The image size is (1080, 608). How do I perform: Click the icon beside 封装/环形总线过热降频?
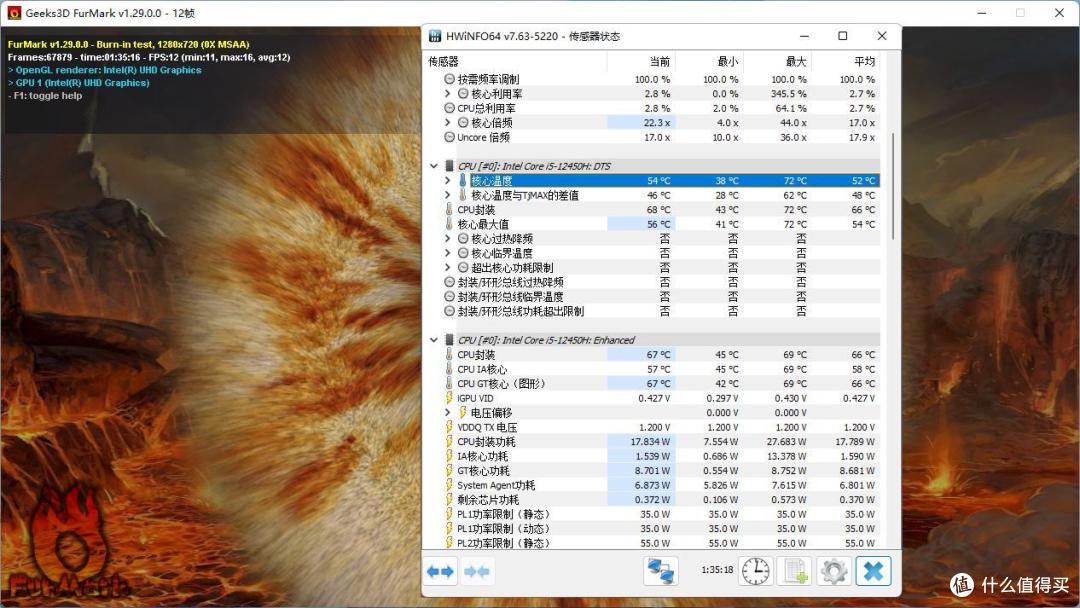click(449, 282)
